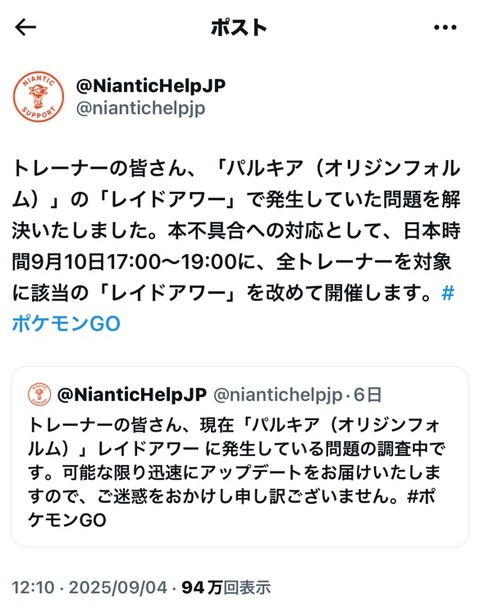The width and height of the screenshot is (480, 612).
Task: Open gray @niantichelpjp handle under the display name
Action: point(140,109)
